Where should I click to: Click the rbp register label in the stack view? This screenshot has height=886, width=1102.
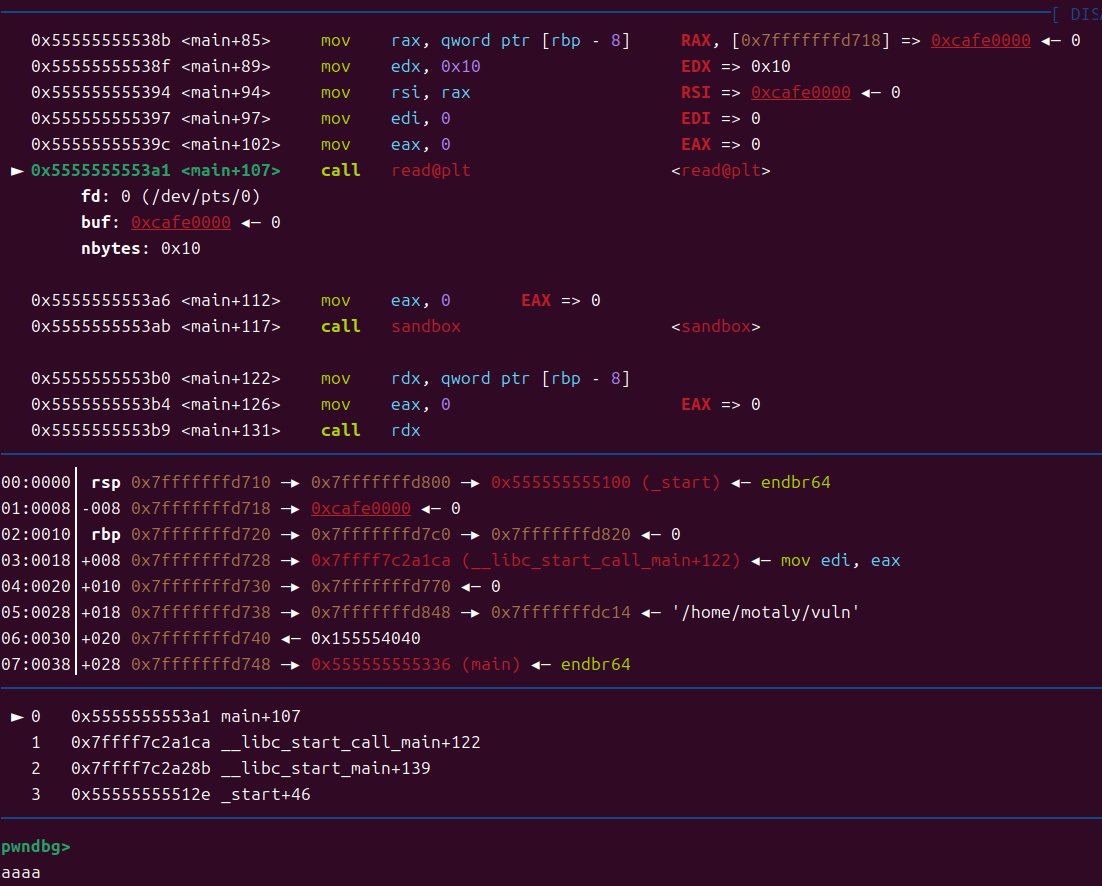click(105, 535)
